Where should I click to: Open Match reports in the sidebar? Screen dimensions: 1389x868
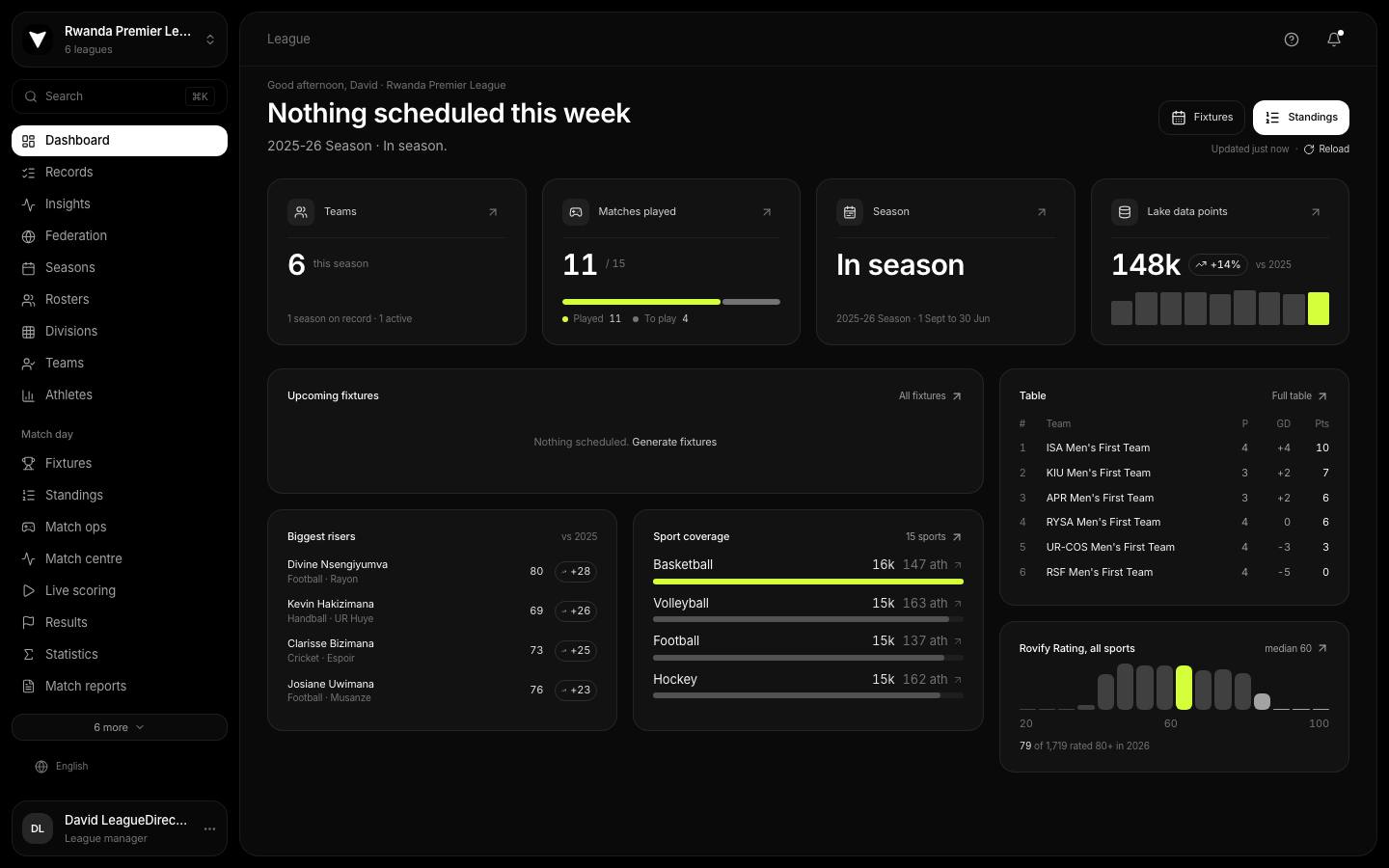tap(120, 687)
